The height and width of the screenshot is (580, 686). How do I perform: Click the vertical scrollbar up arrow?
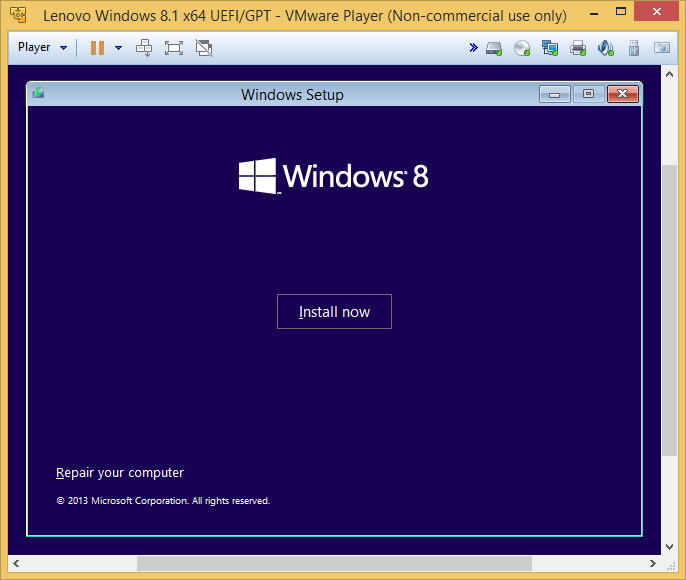[x=669, y=74]
